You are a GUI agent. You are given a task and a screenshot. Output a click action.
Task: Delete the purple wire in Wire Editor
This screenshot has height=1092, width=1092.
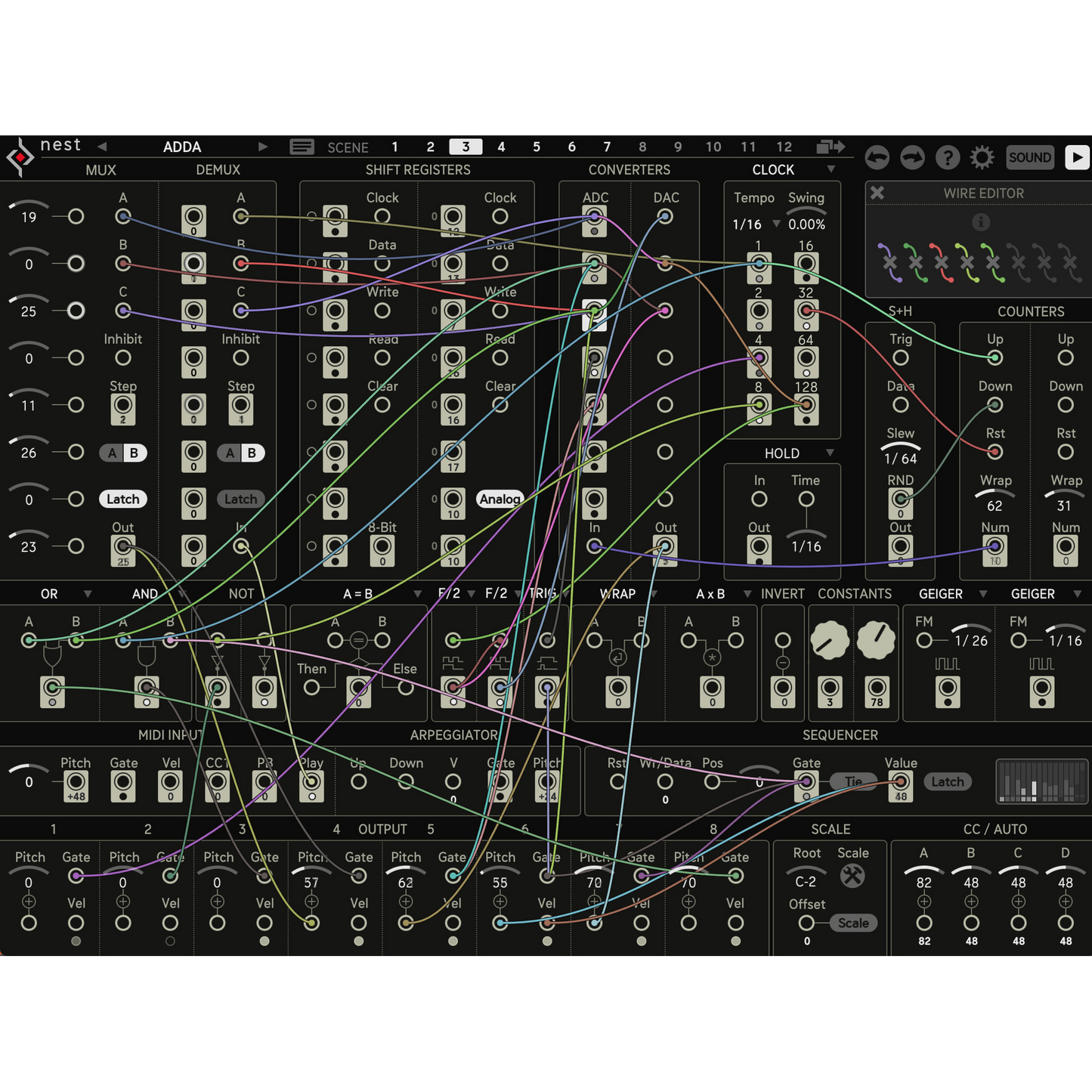(x=889, y=262)
